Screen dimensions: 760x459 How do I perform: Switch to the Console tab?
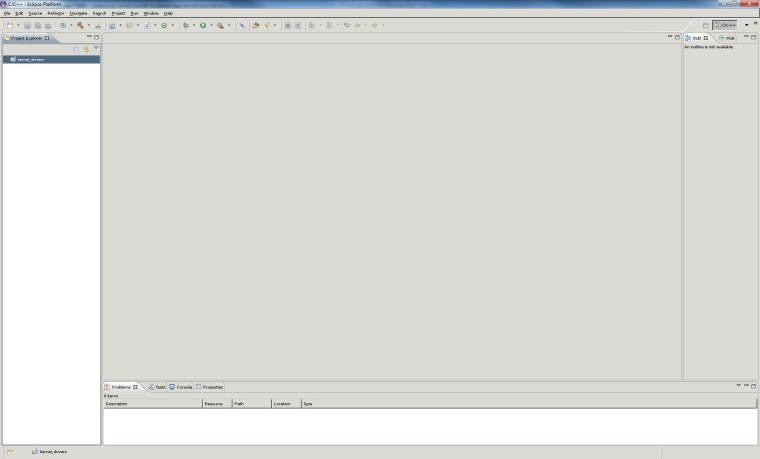point(181,387)
